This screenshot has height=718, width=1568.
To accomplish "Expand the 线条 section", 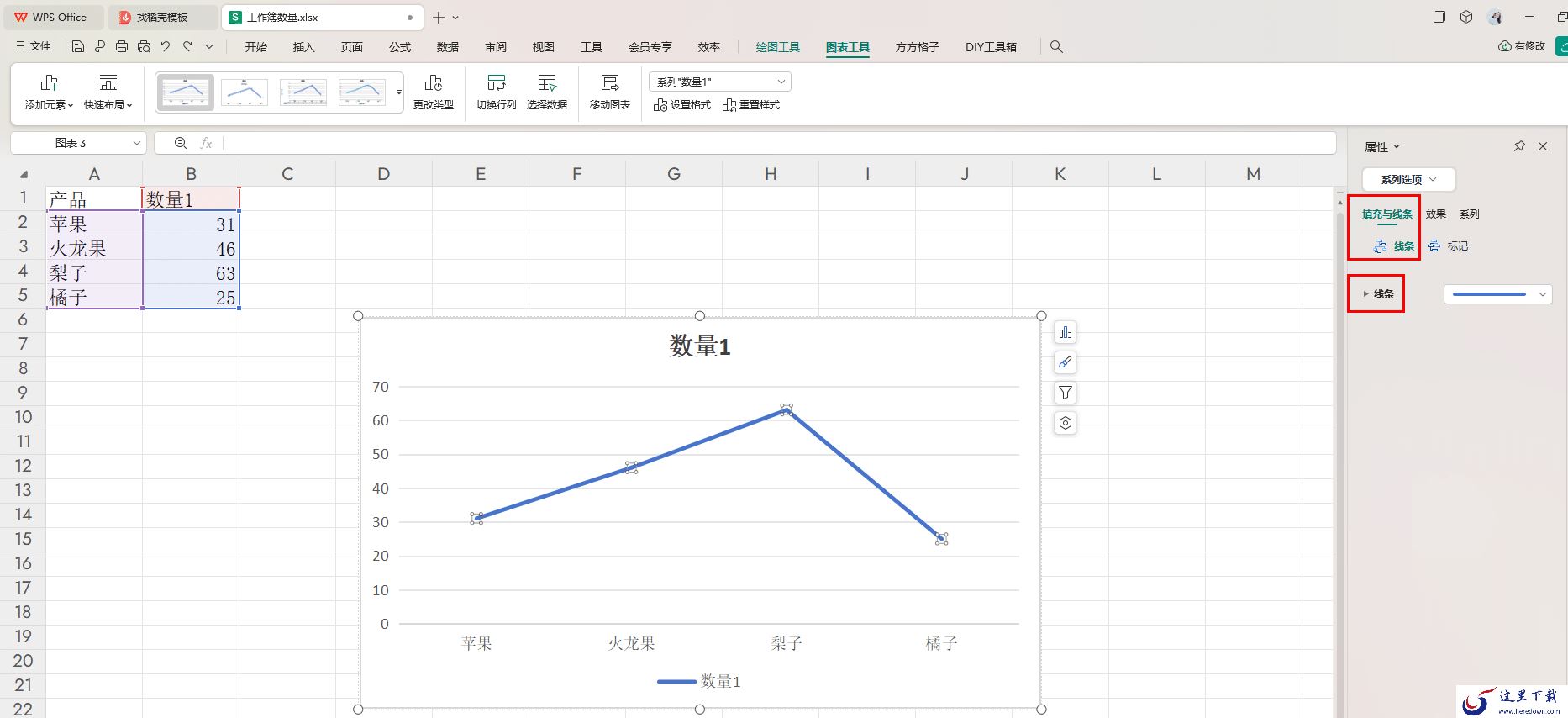I will click(1378, 294).
